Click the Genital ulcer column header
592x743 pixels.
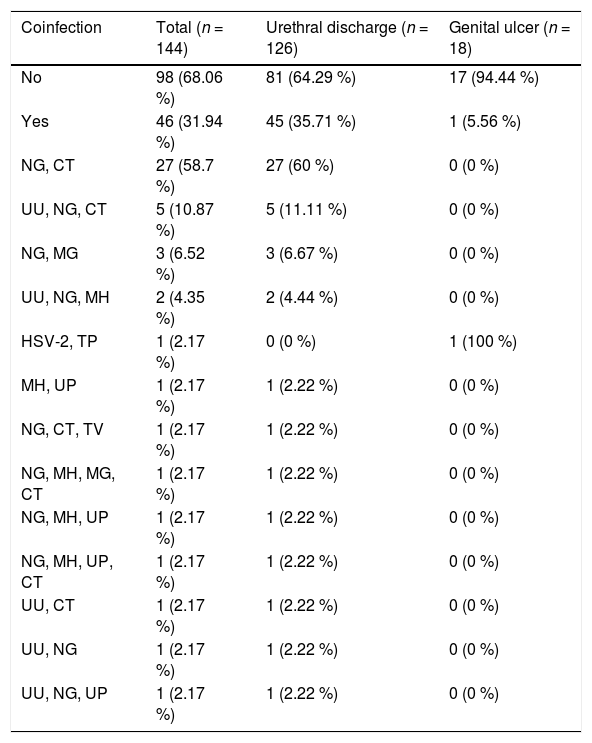[x=510, y=38]
